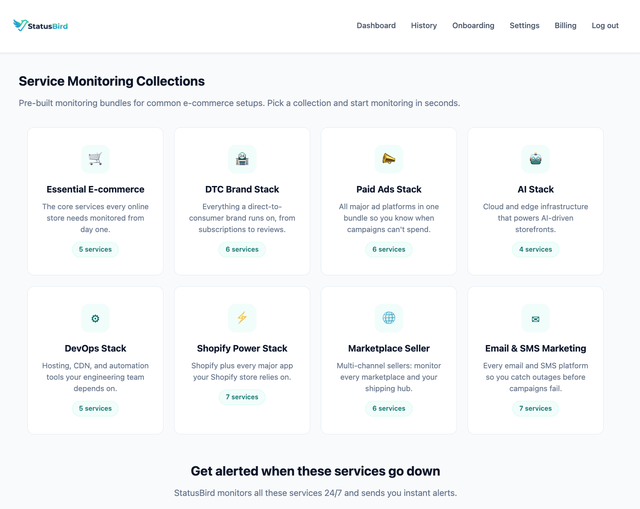Click the 'Pre-built monitoring bundles' subtitle text
The height and width of the screenshot is (509, 640).
(239, 103)
